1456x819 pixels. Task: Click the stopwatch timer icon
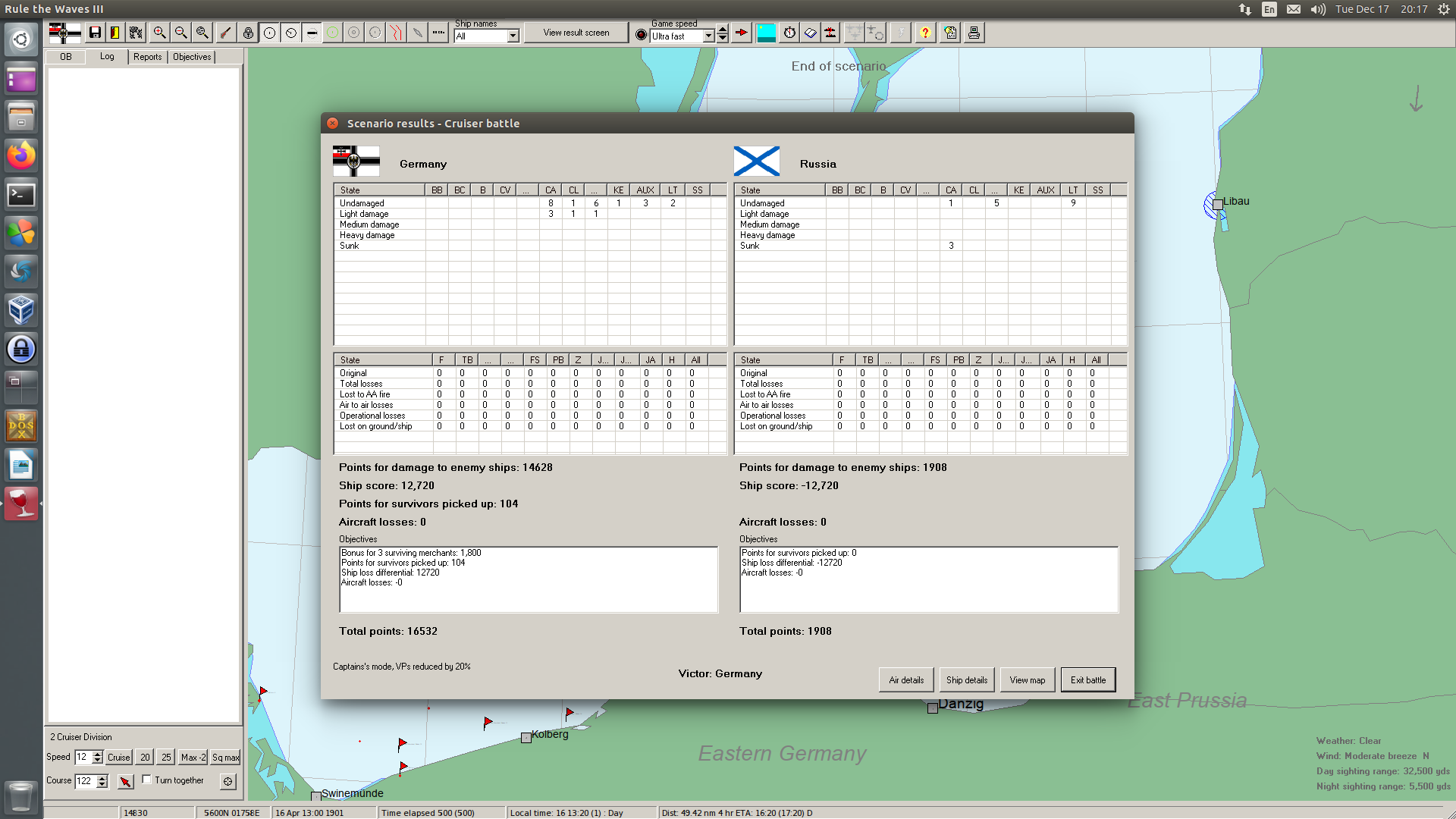[790, 33]
